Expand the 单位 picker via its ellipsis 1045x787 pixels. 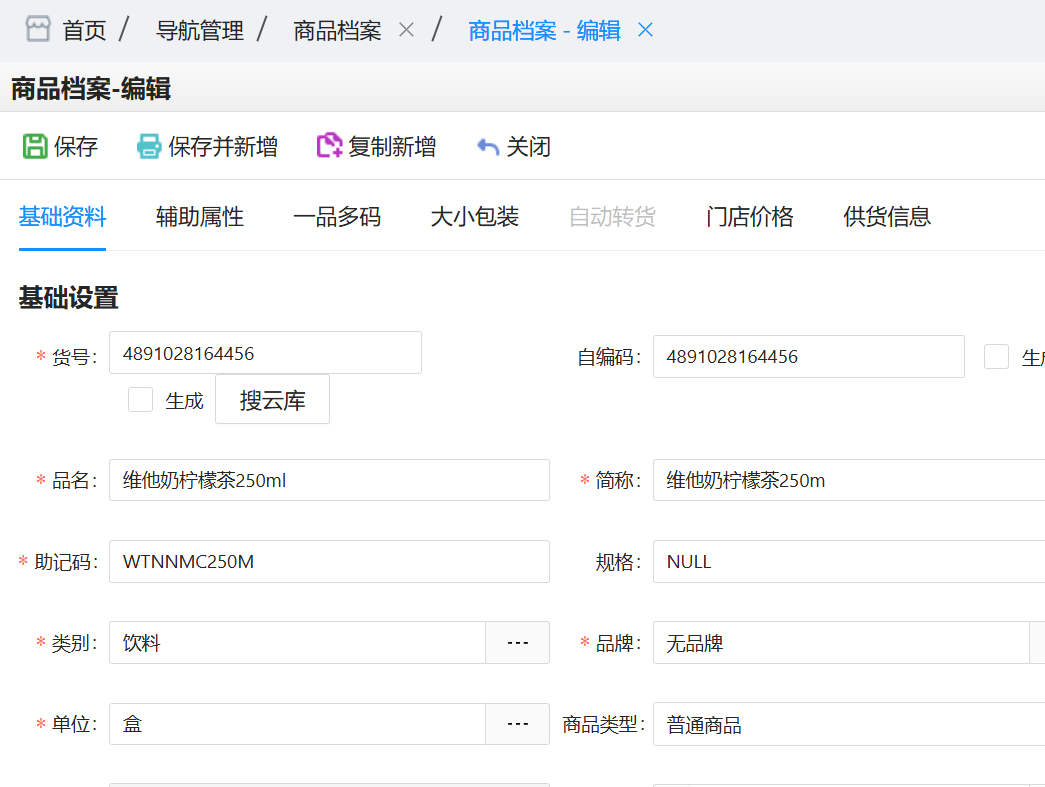[x=517, y=724]
